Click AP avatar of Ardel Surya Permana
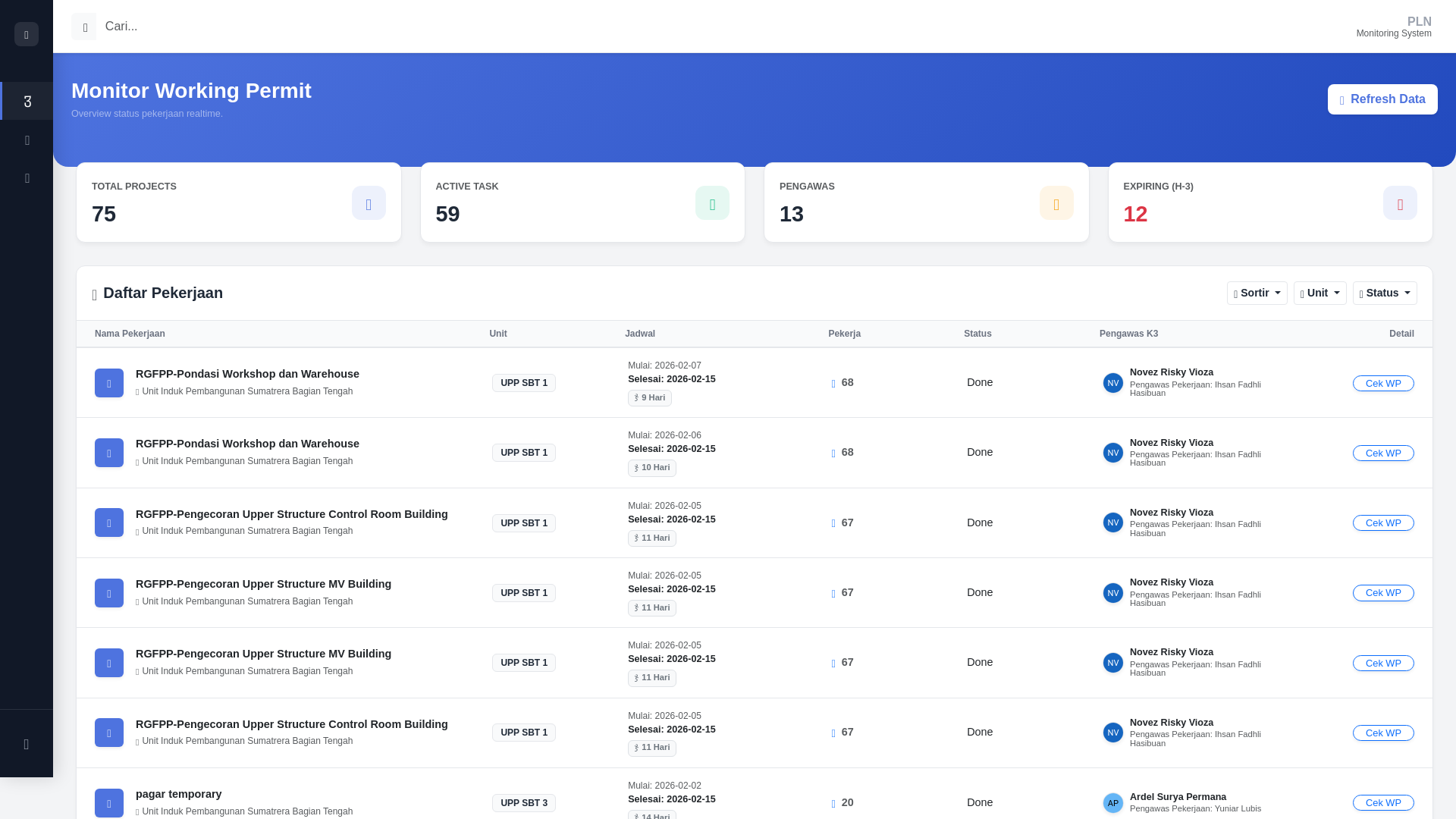This screenshot has width=1456, height=819. coord(1113,803)
